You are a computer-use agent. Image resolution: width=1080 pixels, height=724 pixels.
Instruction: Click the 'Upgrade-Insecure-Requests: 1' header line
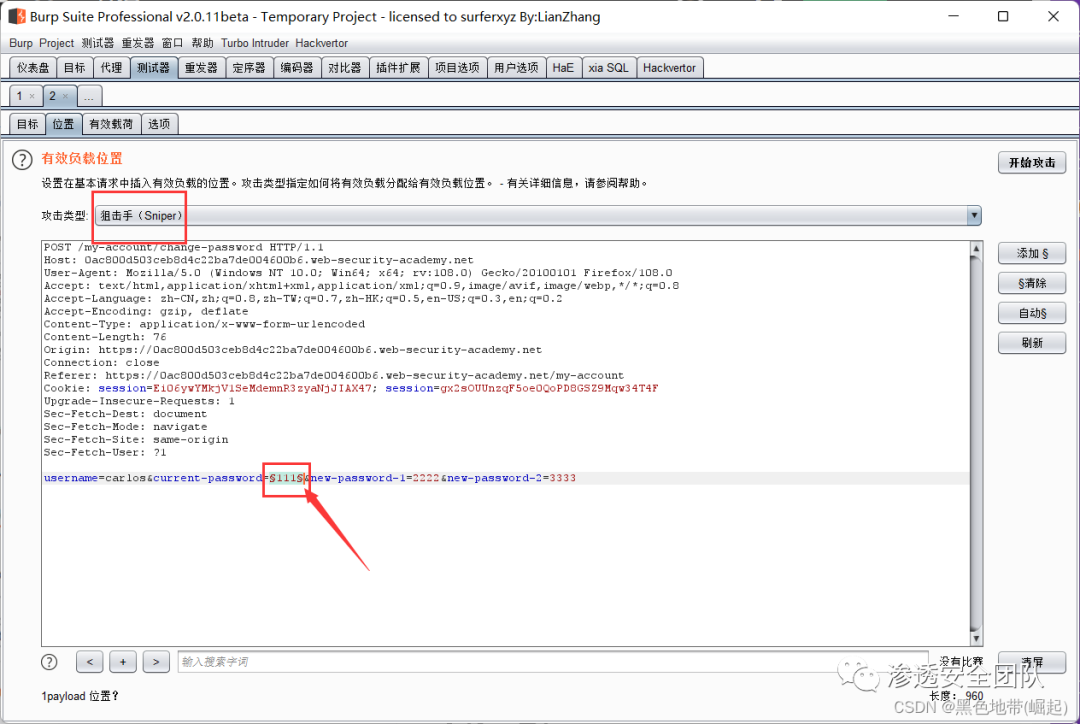(x=139, y=401)
